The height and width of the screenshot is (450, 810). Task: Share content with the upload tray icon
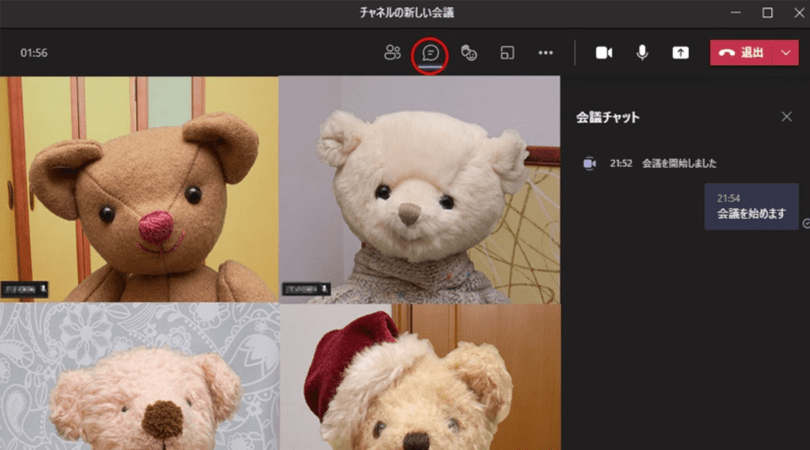pos(680,53)
